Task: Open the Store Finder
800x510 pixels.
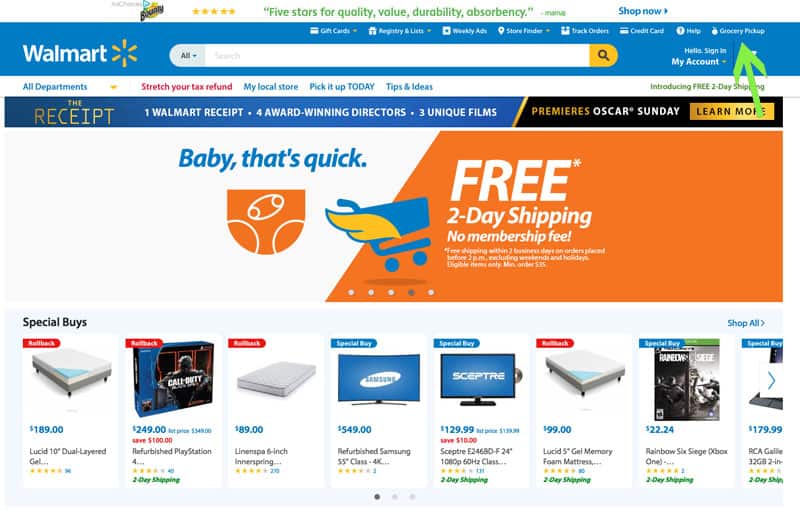Action: coord(524,31)
